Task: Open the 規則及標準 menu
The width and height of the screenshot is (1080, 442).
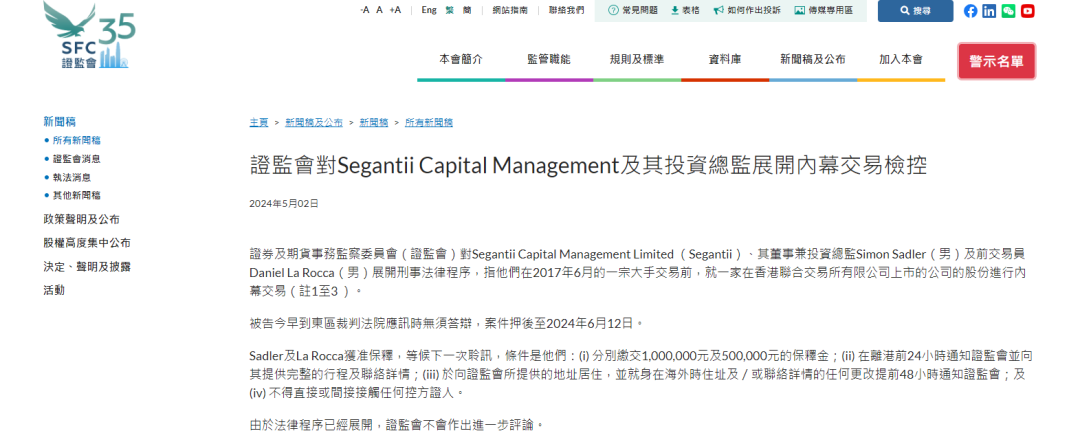Action: (x=637, y=60)
